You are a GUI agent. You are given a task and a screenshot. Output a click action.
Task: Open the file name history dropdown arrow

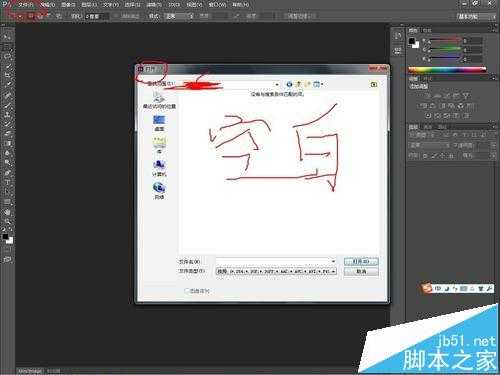(x=333, y=262)
